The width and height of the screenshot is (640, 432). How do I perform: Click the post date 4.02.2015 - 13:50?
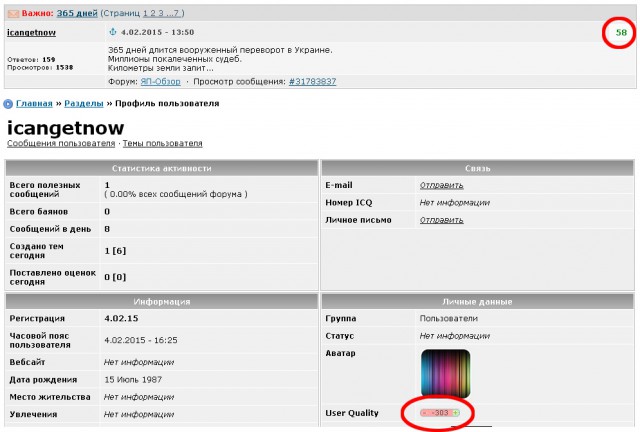158,32
